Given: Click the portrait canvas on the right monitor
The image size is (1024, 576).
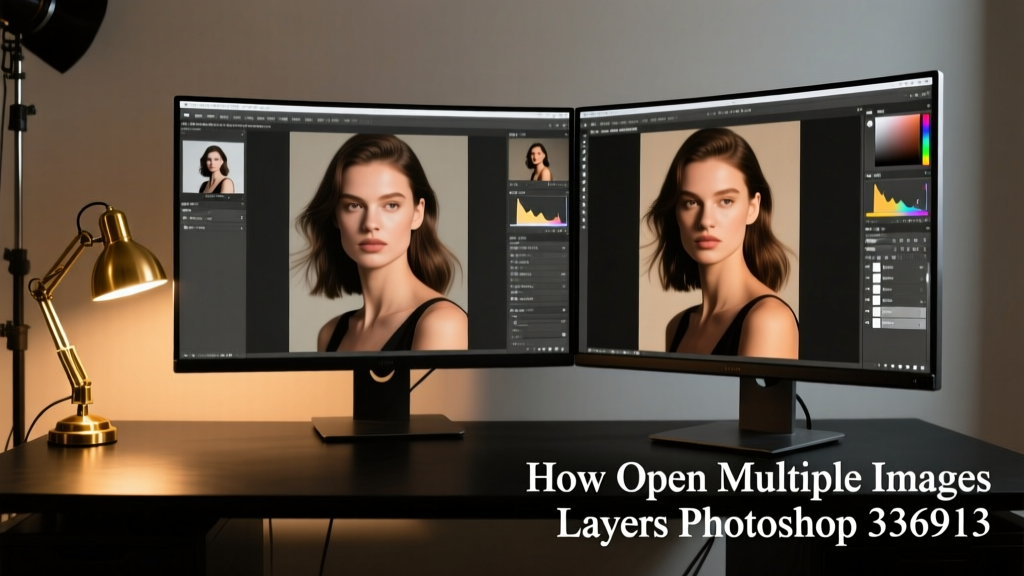Looking at the screenshot, I should tap(719, 240).
